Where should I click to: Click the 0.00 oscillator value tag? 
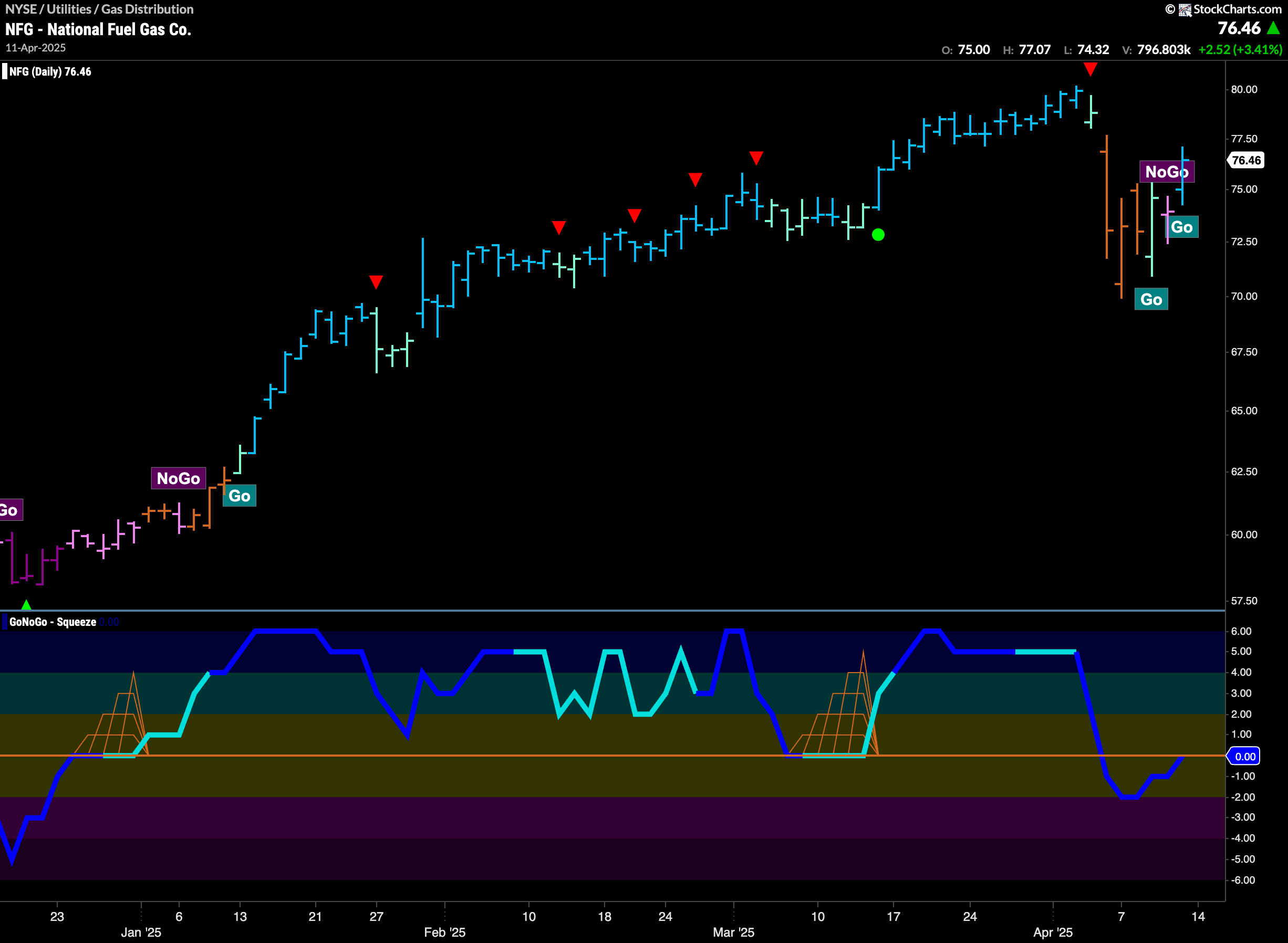(x=1244, y=756)
